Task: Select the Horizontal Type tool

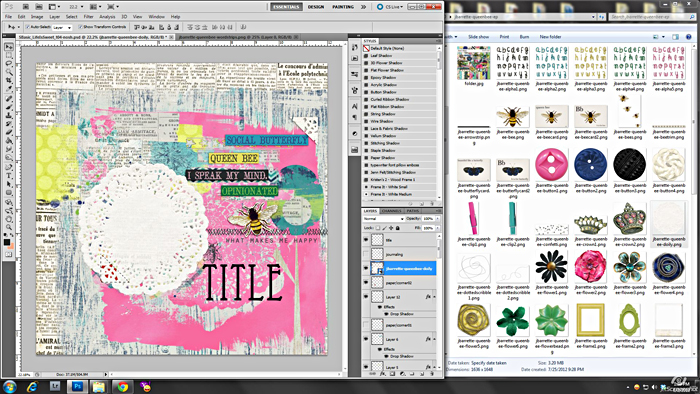Action: tap(8, 176)
